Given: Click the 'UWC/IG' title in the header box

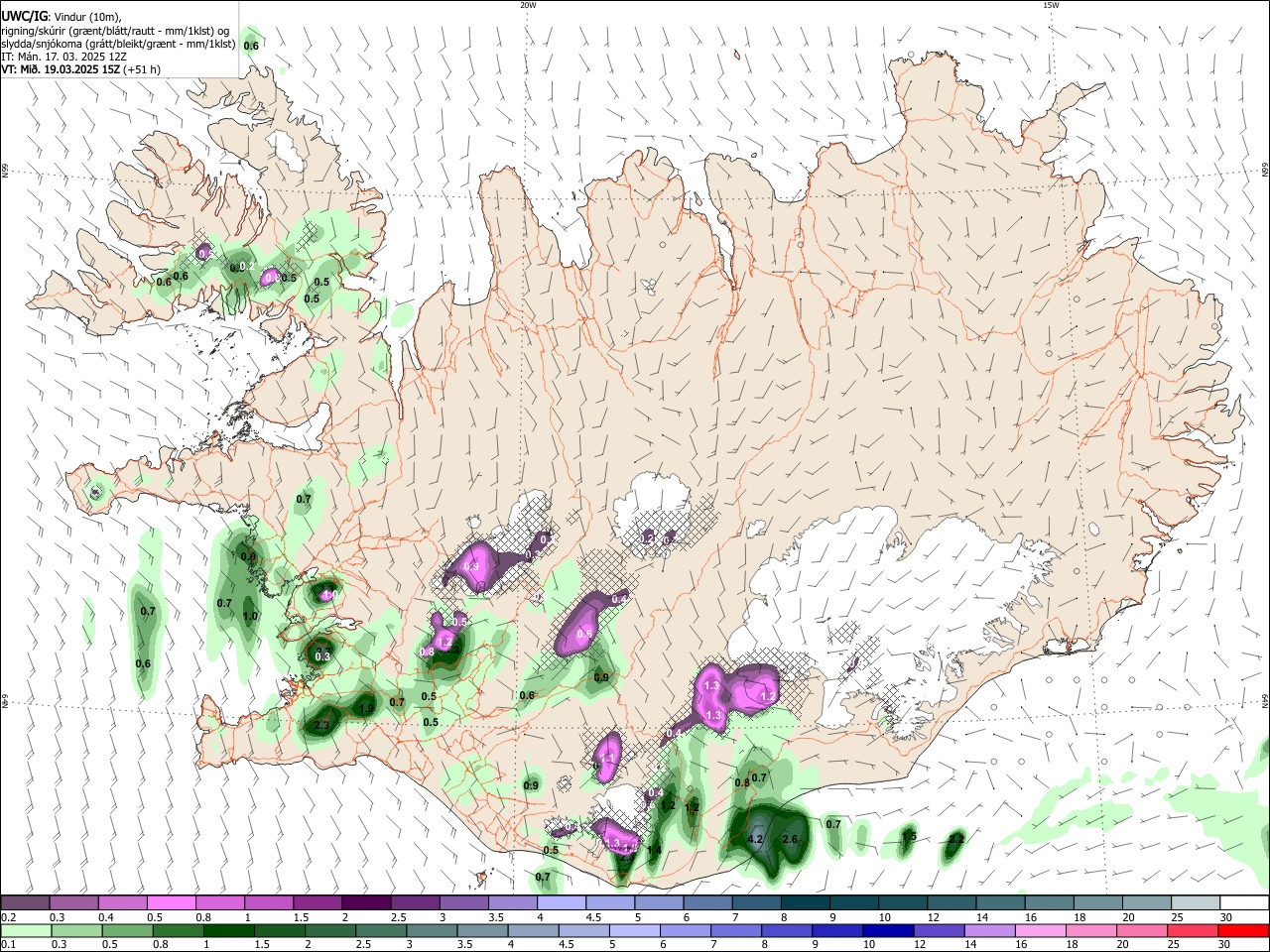Looking at the screenshot, I should (x=24, y=17).
